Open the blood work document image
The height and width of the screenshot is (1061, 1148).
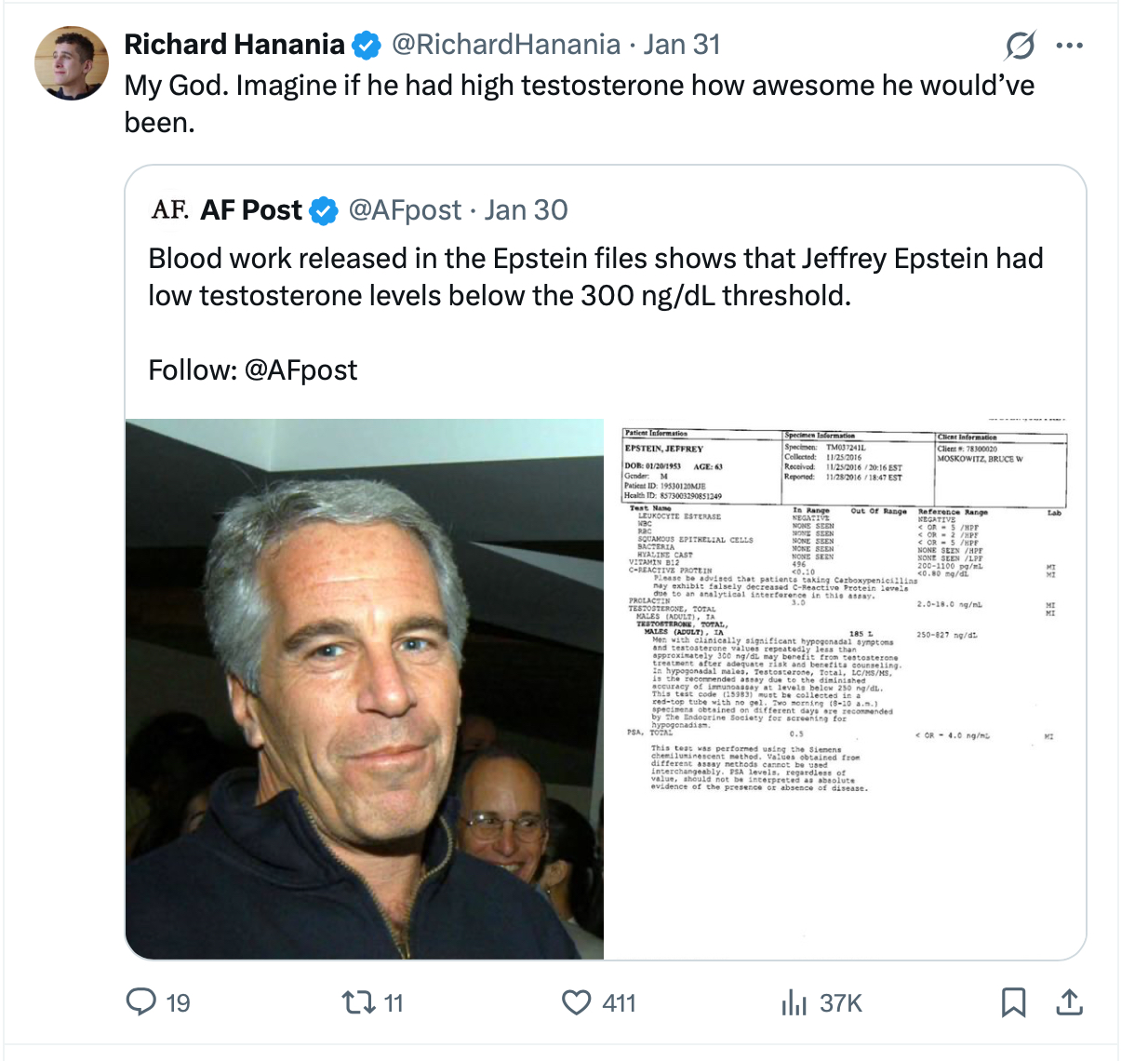coord(845,689)
